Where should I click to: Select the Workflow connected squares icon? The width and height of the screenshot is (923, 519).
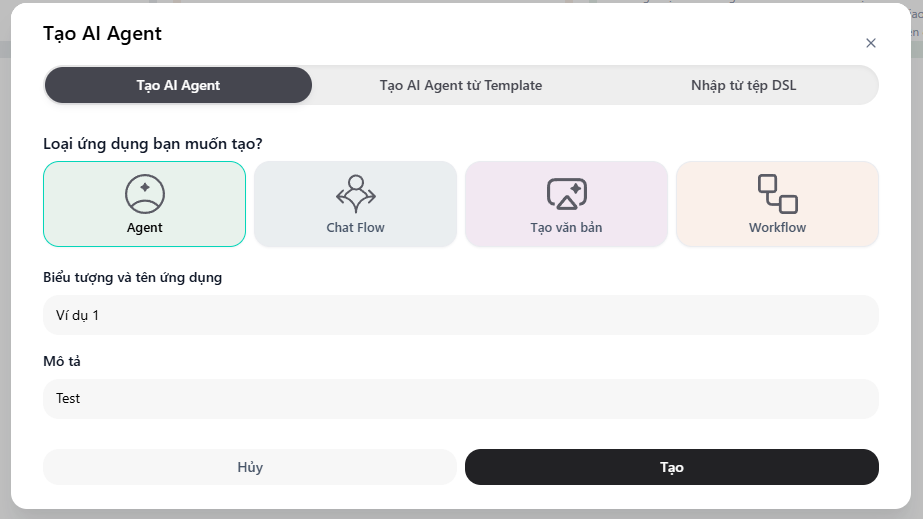pyautogui.click(x=777, y=193)
